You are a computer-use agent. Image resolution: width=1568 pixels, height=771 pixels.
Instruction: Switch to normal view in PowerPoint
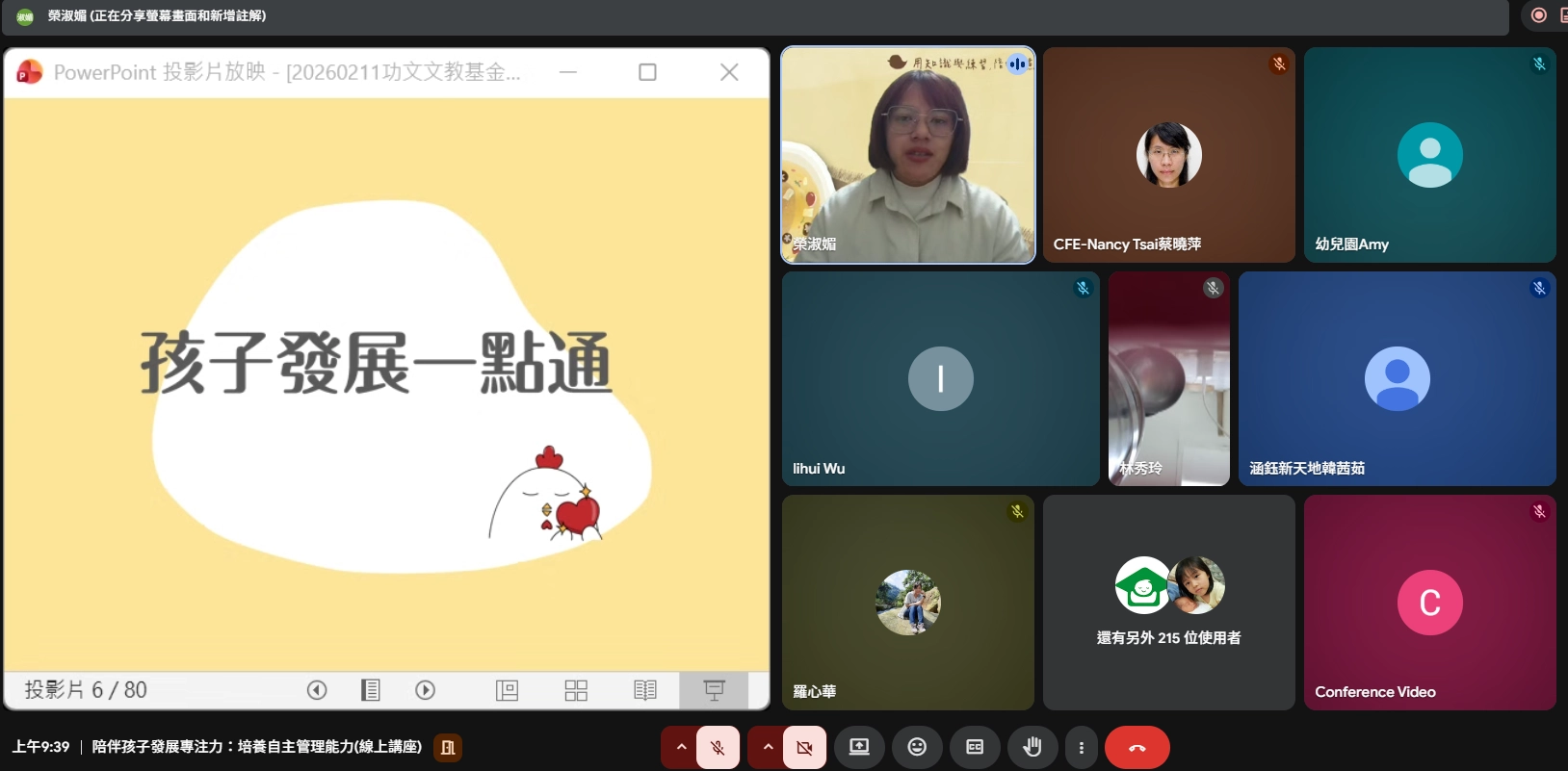(507, 690)
